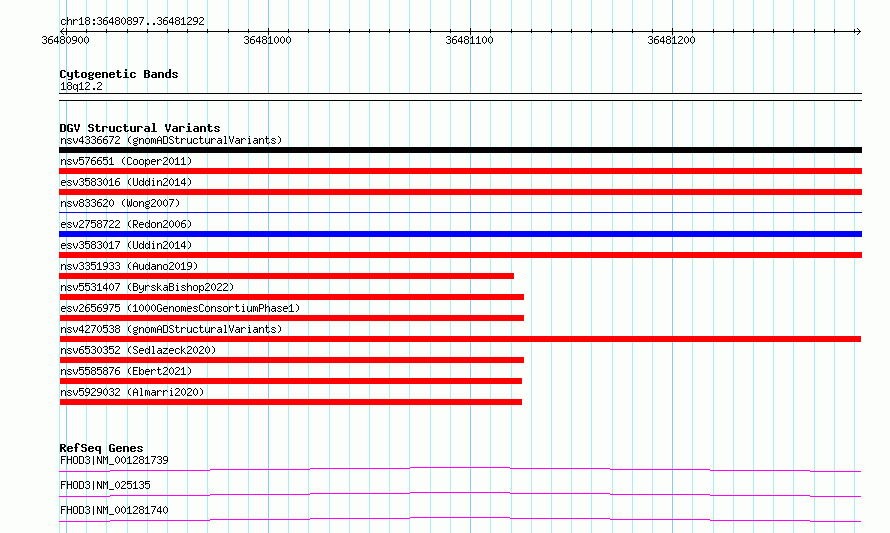Select variant label nsv3351933 (Audano2019)
The width and height of the screenshot is (890, 533).
(129, 266)
